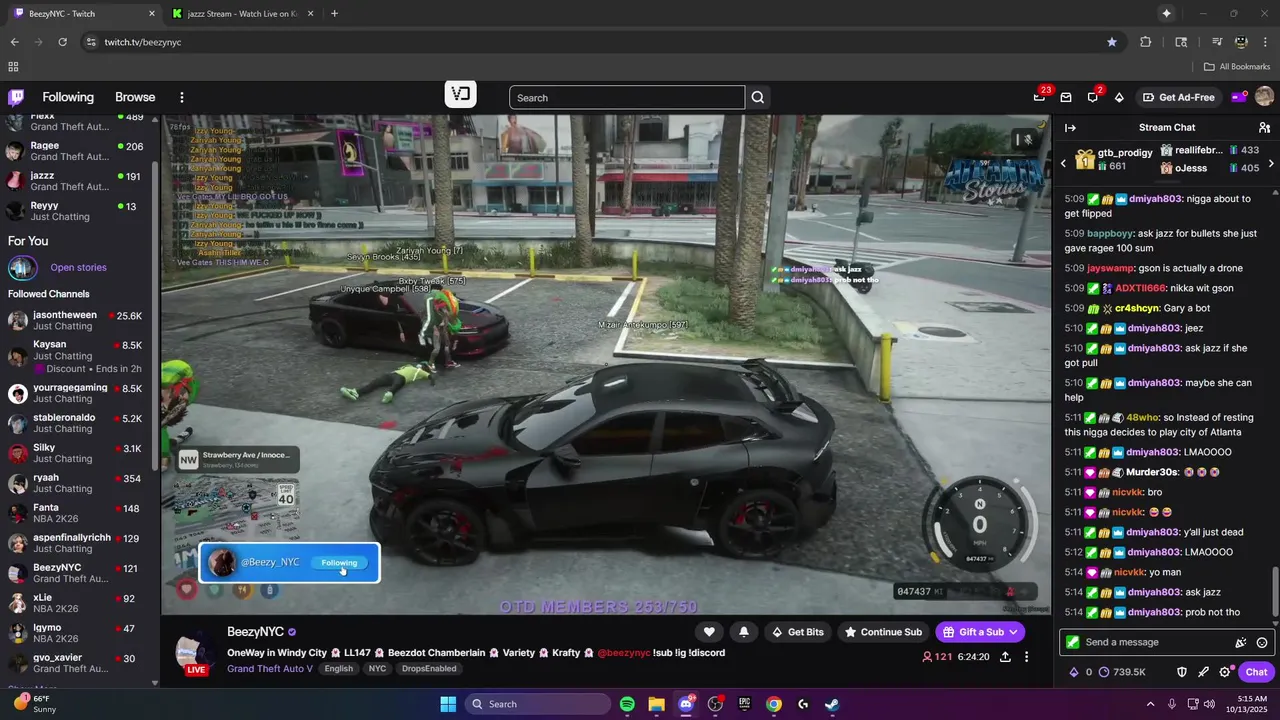Open yourragegaming channel in sidebar
The height and width of the screenshot is (720, 1280).
pos(76,393)
